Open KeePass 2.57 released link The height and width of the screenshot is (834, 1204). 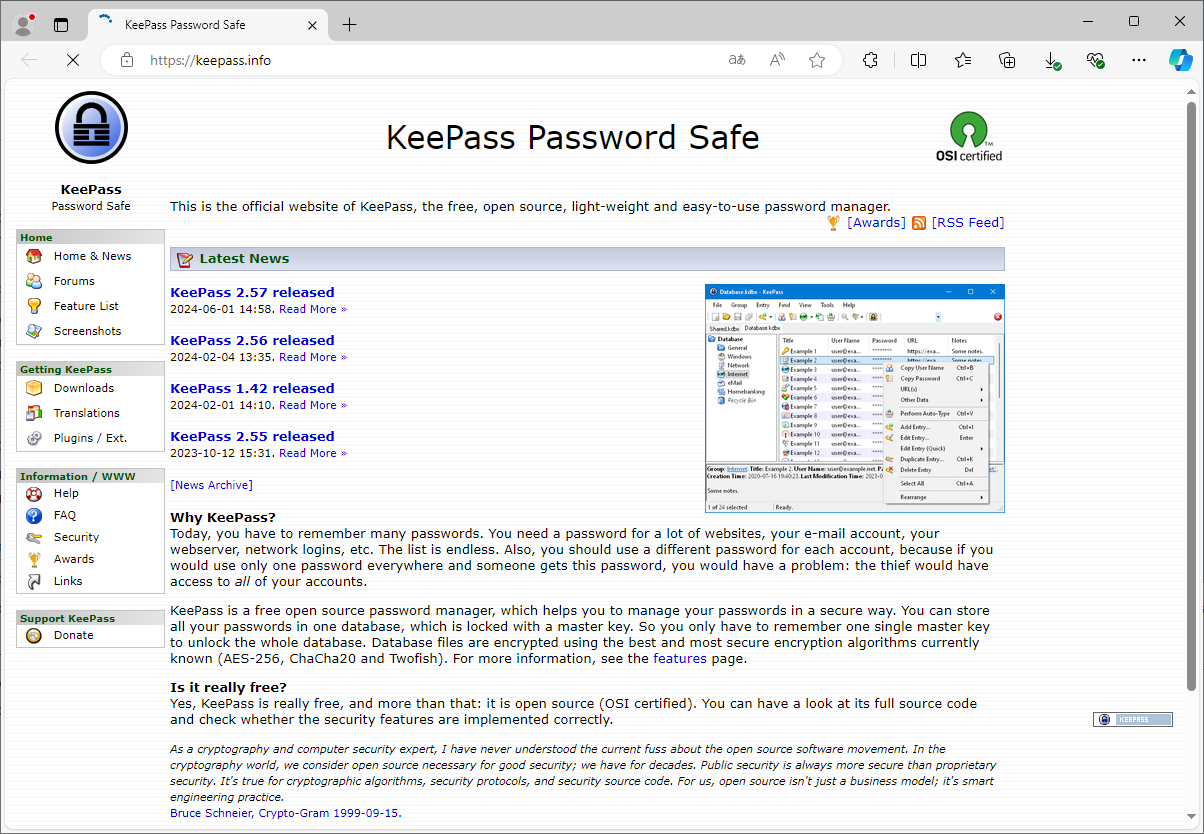(252, 292)
